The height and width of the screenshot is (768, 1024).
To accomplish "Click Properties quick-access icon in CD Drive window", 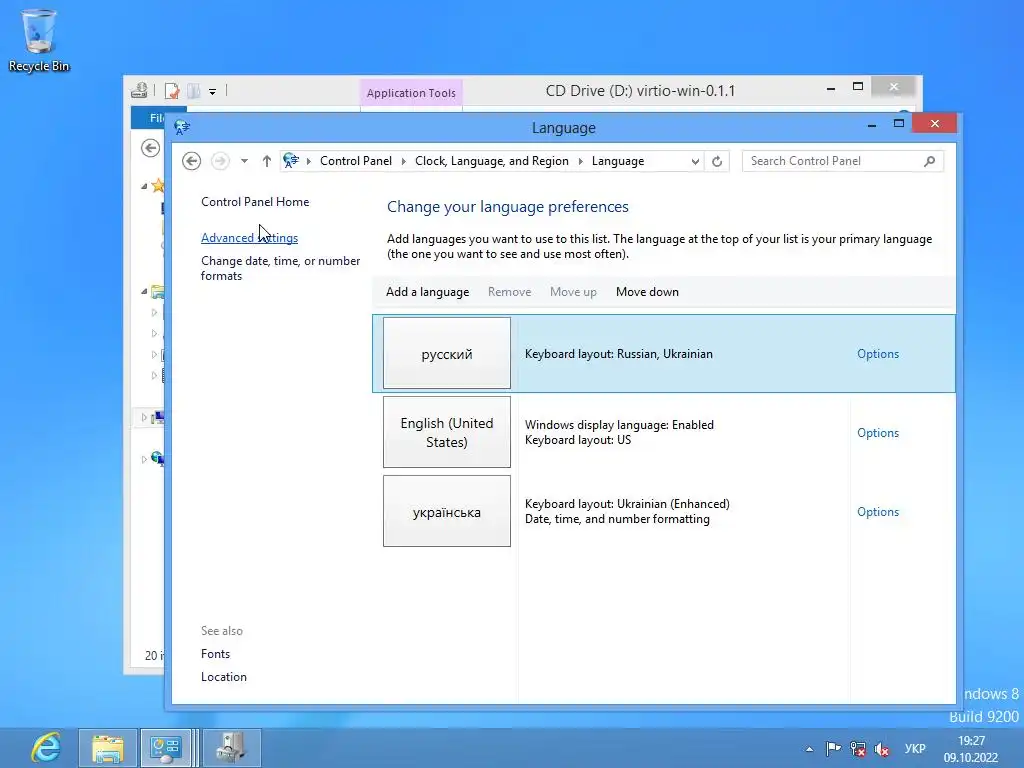I will pos(172,91).
